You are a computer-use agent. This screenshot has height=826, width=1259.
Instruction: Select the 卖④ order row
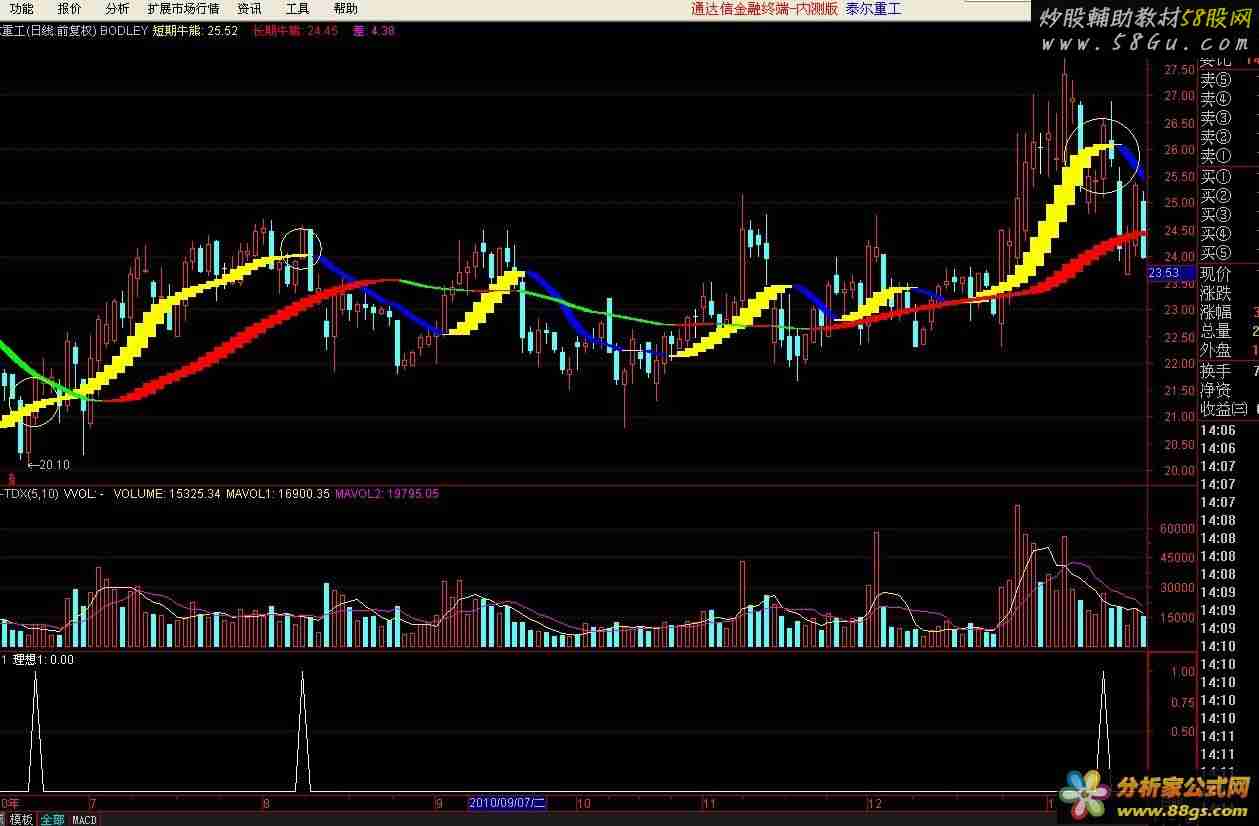1218,100
